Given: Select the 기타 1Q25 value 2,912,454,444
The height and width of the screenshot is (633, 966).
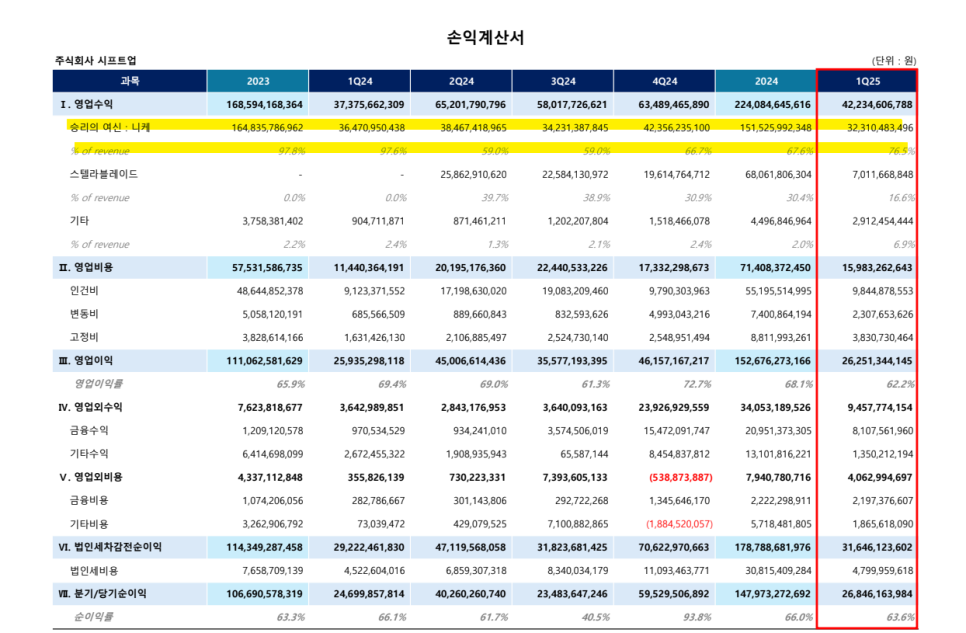Looking at the screenshot, I should 882,221.
